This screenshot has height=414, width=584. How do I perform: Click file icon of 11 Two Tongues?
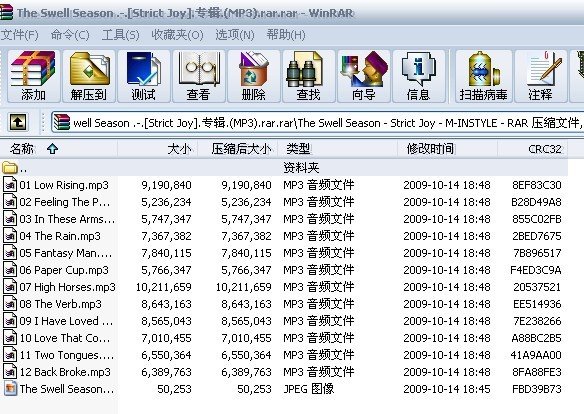coord(10,355)
